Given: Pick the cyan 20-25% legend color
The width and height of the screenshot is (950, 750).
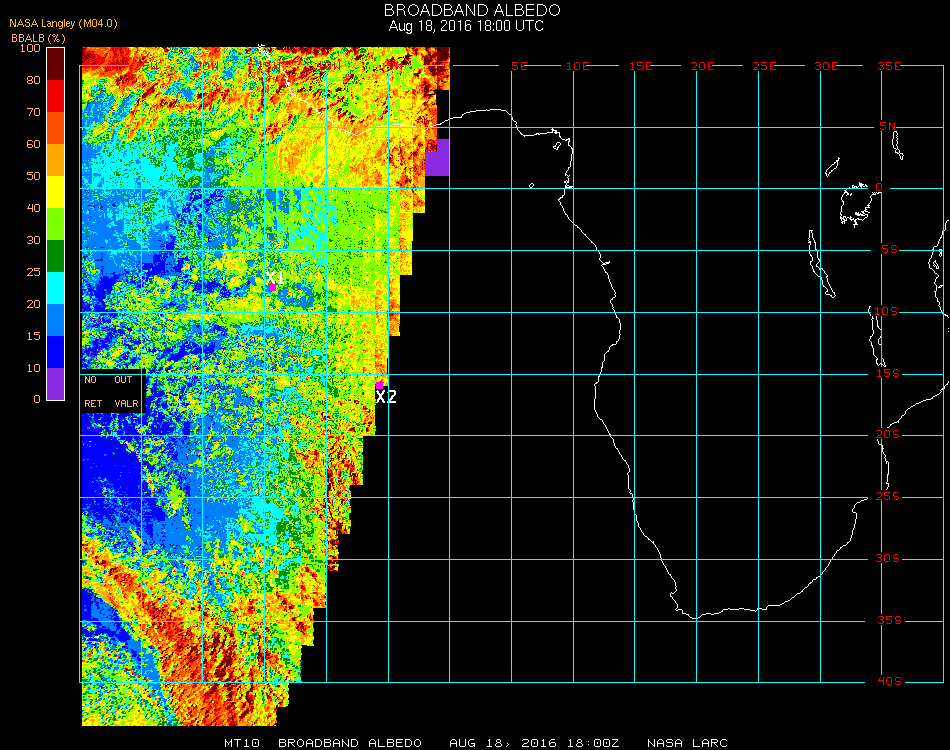Looking at the screenshot, I should (56, 288).
